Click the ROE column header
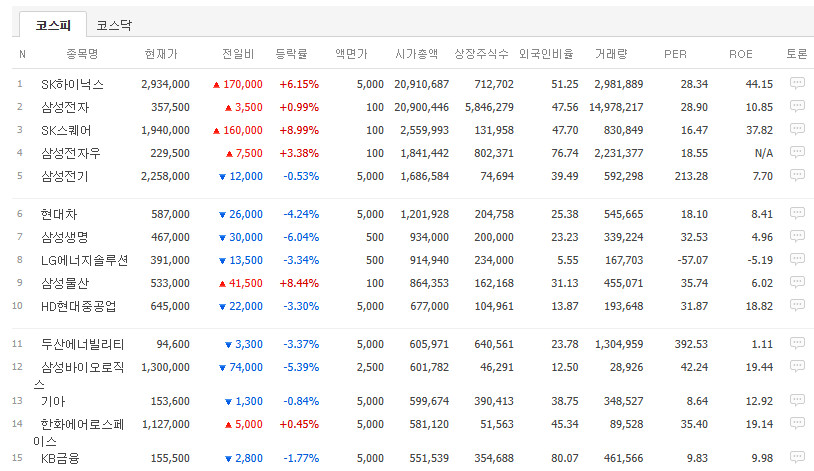Image resolution: width=814 pixels, height=471 pixels. click(x=741, y=54)
